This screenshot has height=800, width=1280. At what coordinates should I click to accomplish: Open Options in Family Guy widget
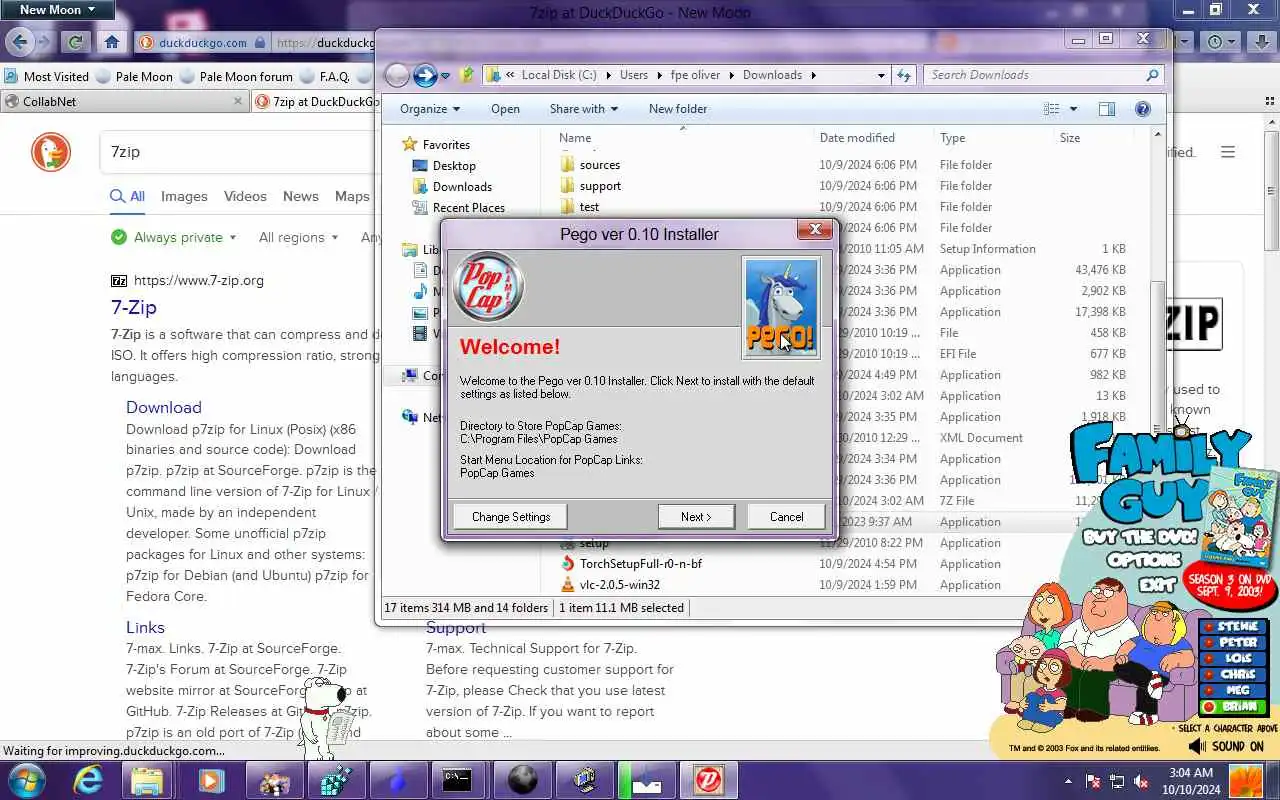(1144, 559)
